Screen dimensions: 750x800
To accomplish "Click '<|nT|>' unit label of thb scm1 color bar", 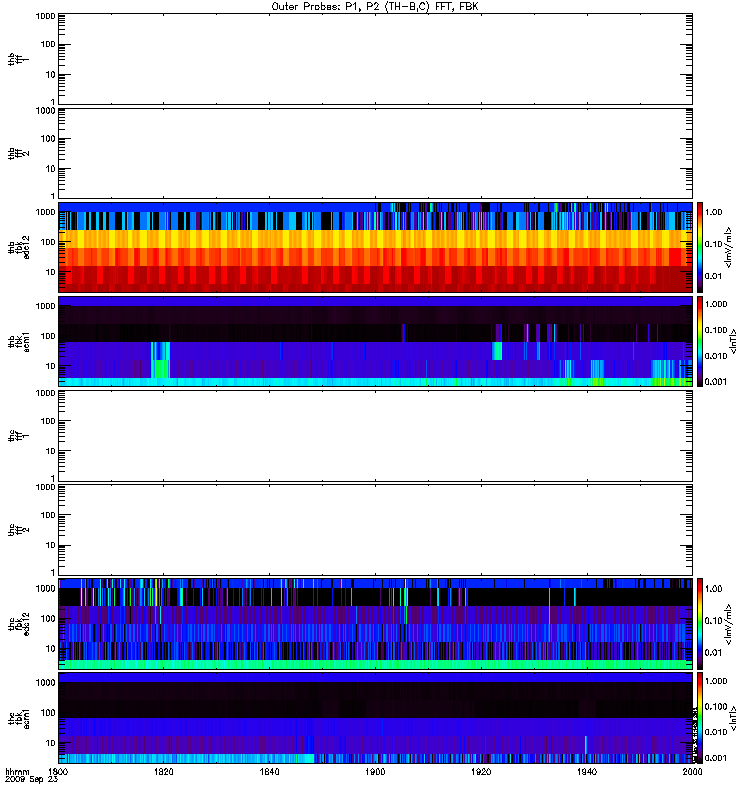I will (733, 341).
